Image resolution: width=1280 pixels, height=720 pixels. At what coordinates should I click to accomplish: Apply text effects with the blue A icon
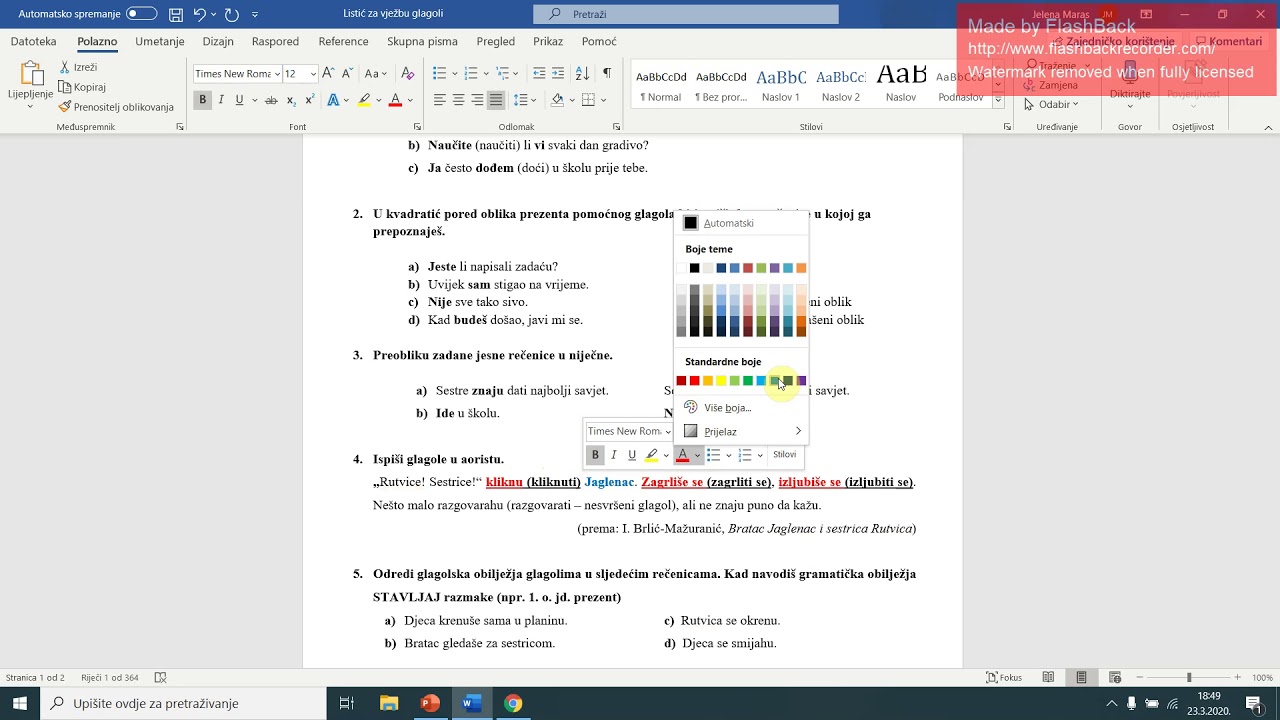coord(334,100)
